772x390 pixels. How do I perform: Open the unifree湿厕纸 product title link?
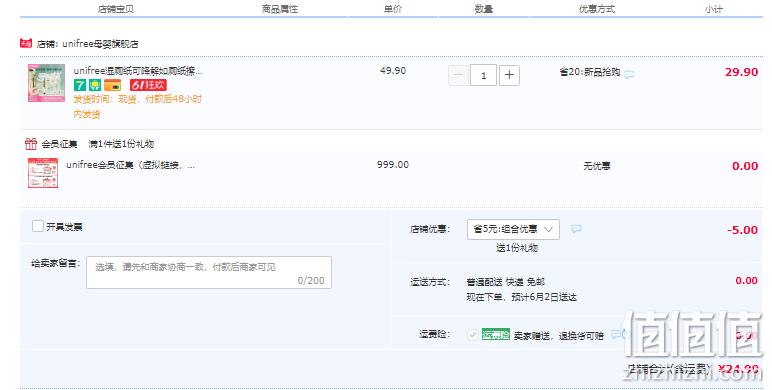coord(138,71)
